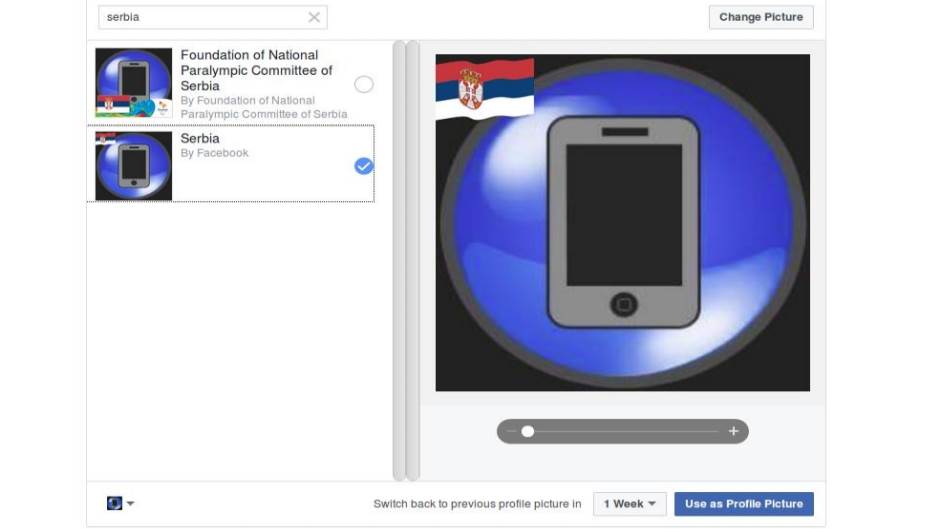The height and width of the screenshot is (529, 940).
Task: Open the 1 Week duration dropdown
Action: click(x=629, y=504)
